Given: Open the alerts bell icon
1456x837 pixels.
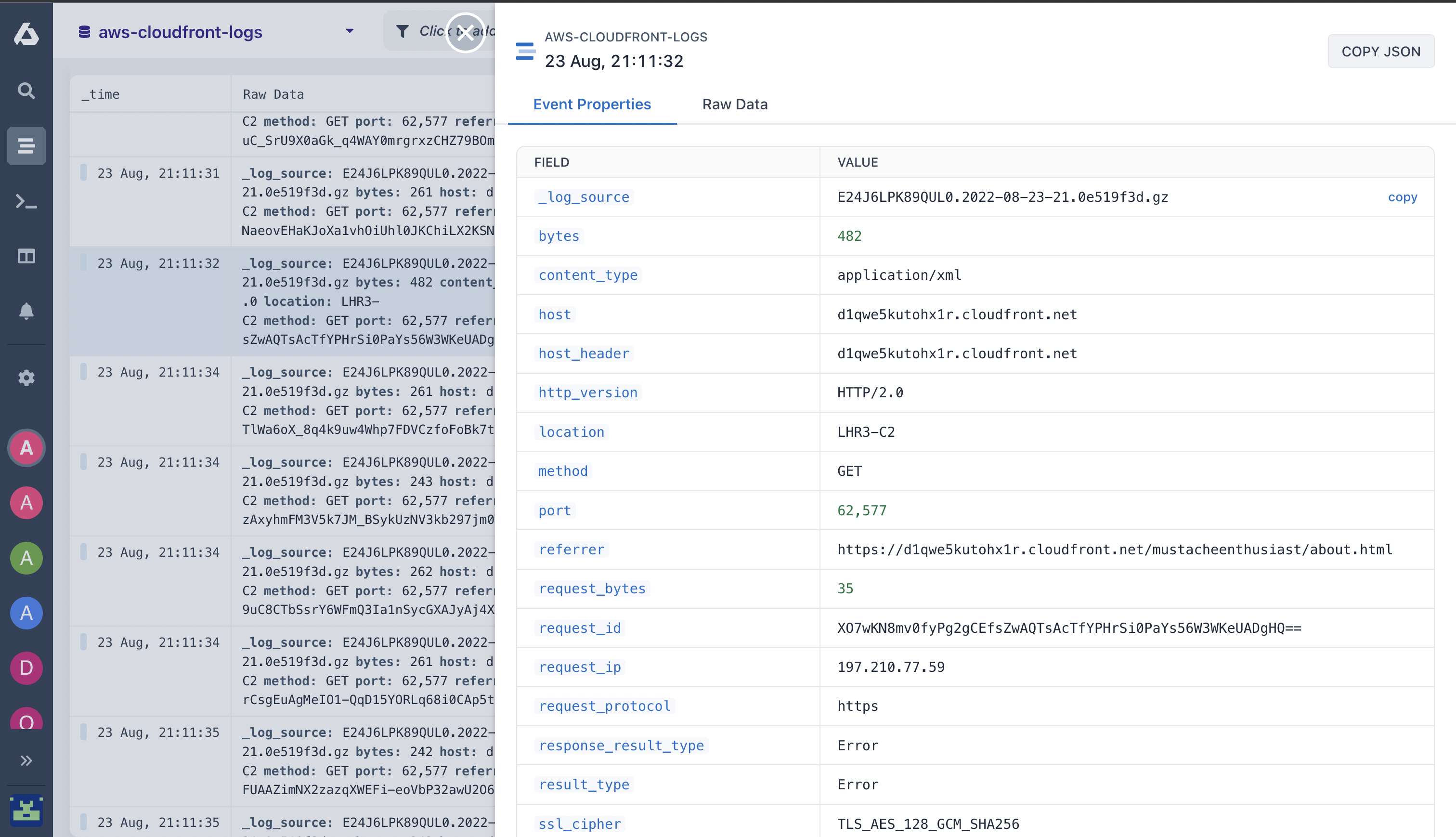Looking at the screenshot, I should point(26,311).
